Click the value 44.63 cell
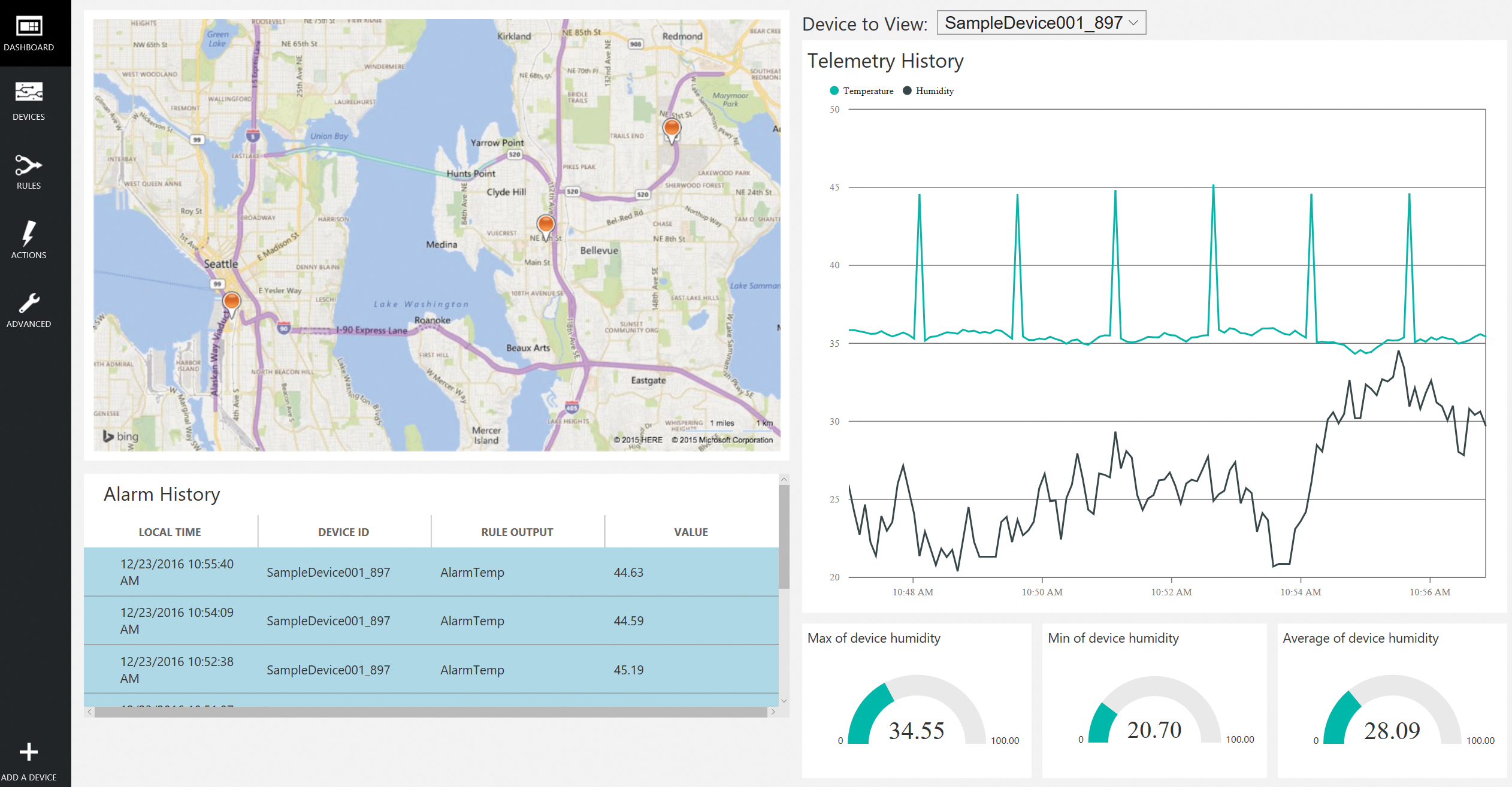Screen dimensions: 1512x787 coord(628,573)
